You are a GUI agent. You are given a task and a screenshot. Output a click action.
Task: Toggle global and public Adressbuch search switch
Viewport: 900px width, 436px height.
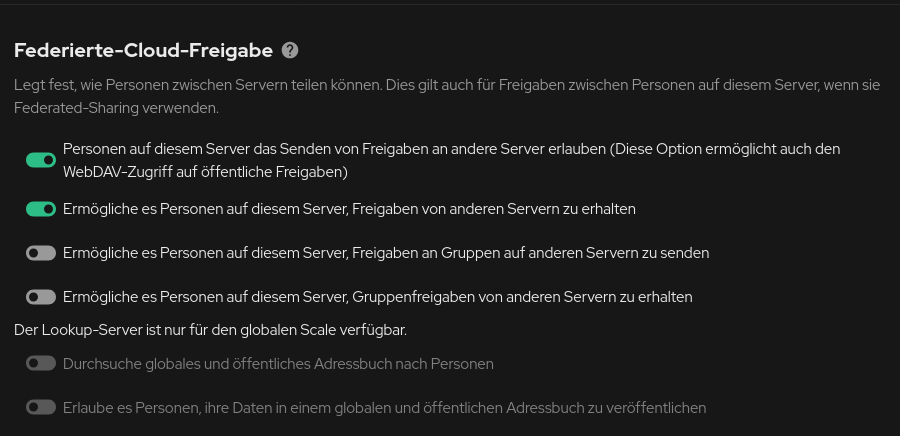[41, 363]
